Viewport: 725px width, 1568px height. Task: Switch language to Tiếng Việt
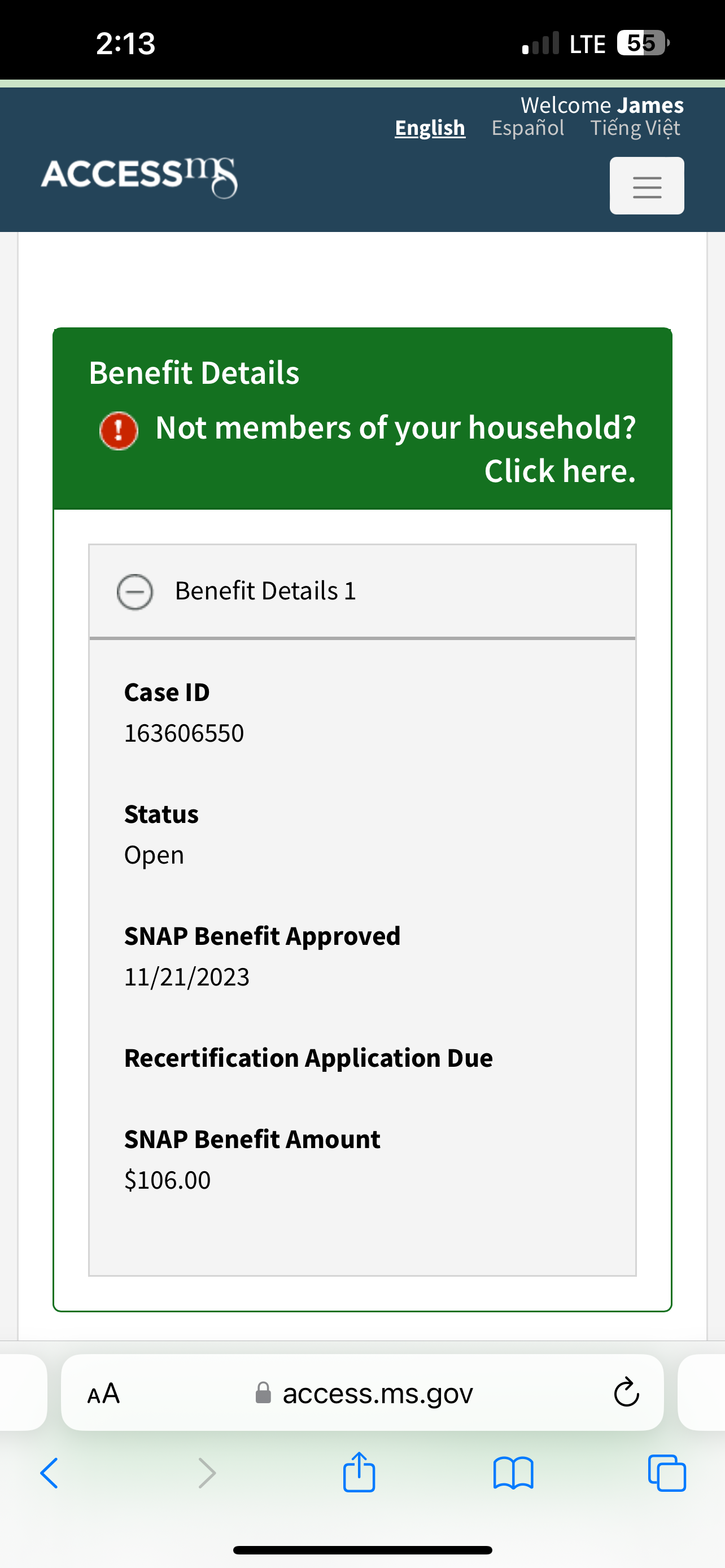pyautogui.click(x=635, y=128)
